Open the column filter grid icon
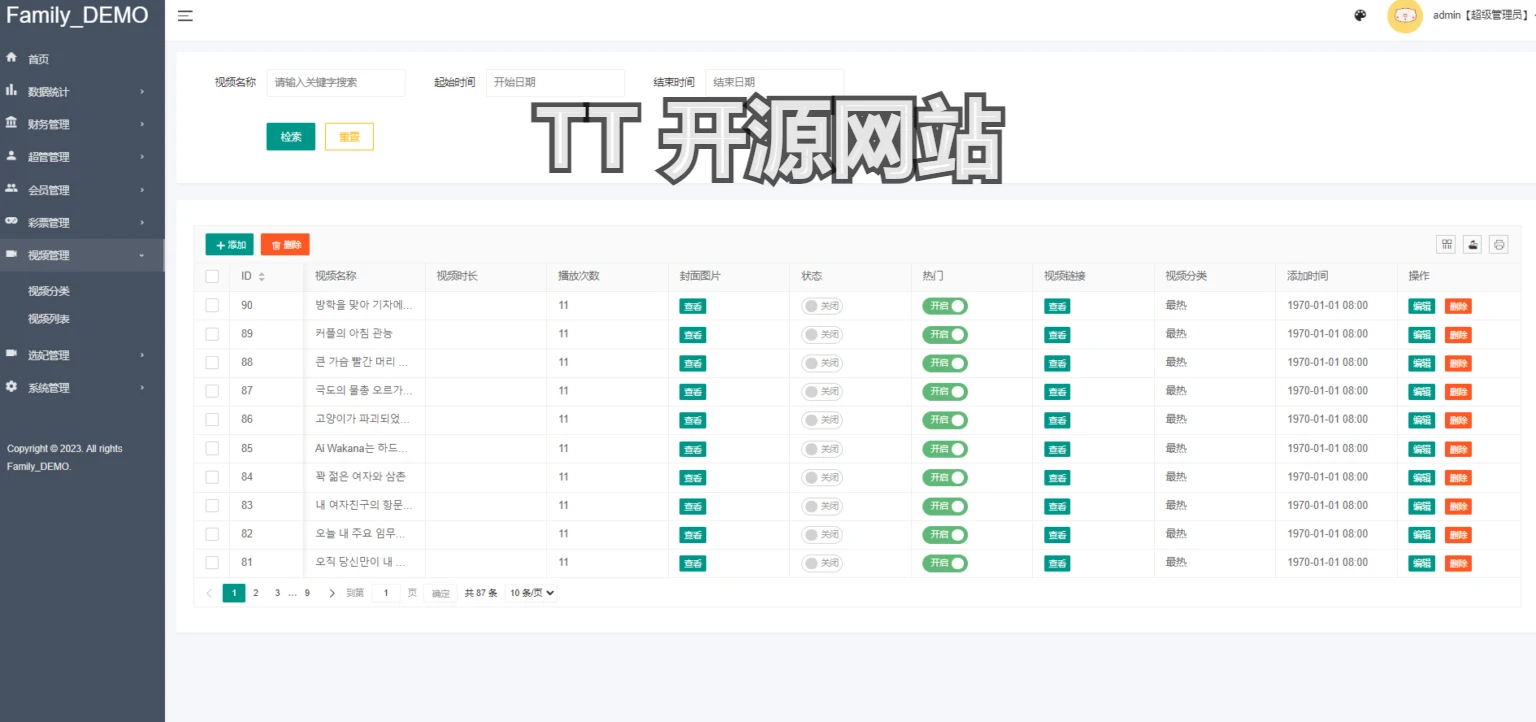Image resolution: width=1536 pixels, height=722 pixels. [x=1446, y=244]
